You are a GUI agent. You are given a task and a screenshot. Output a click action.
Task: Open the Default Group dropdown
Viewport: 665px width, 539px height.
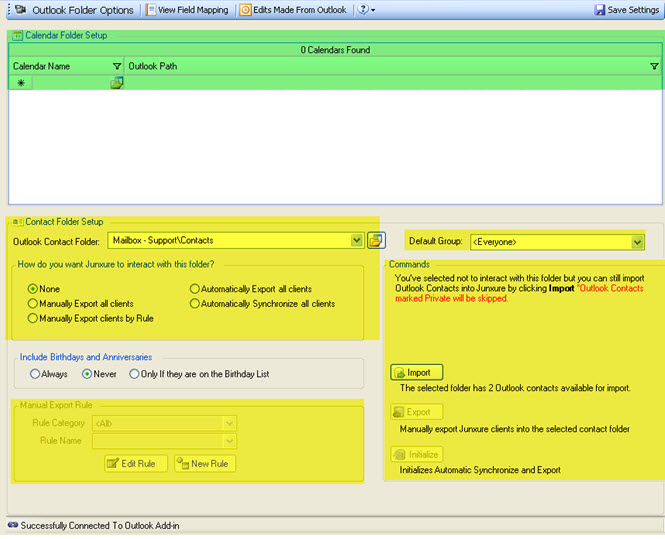click(x=637, y=242)
